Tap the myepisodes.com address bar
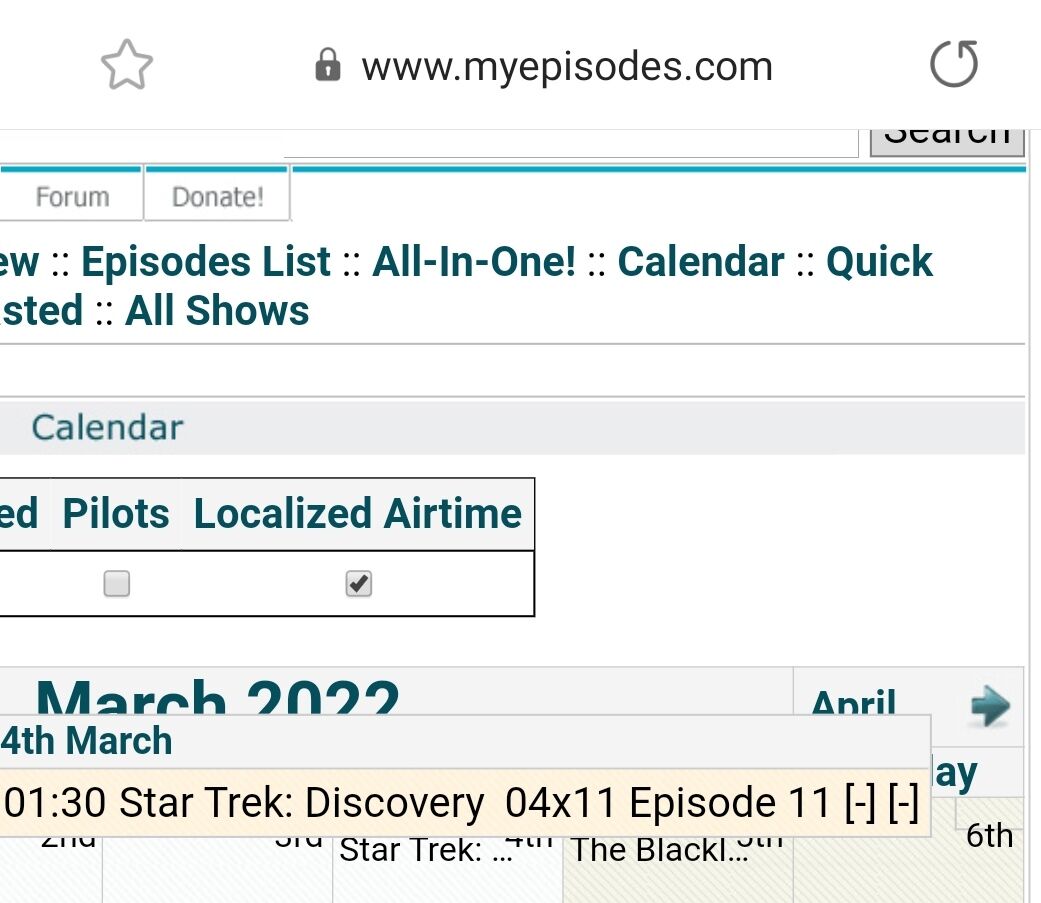Screen dimensions: 1041x903 click(566, 67)
